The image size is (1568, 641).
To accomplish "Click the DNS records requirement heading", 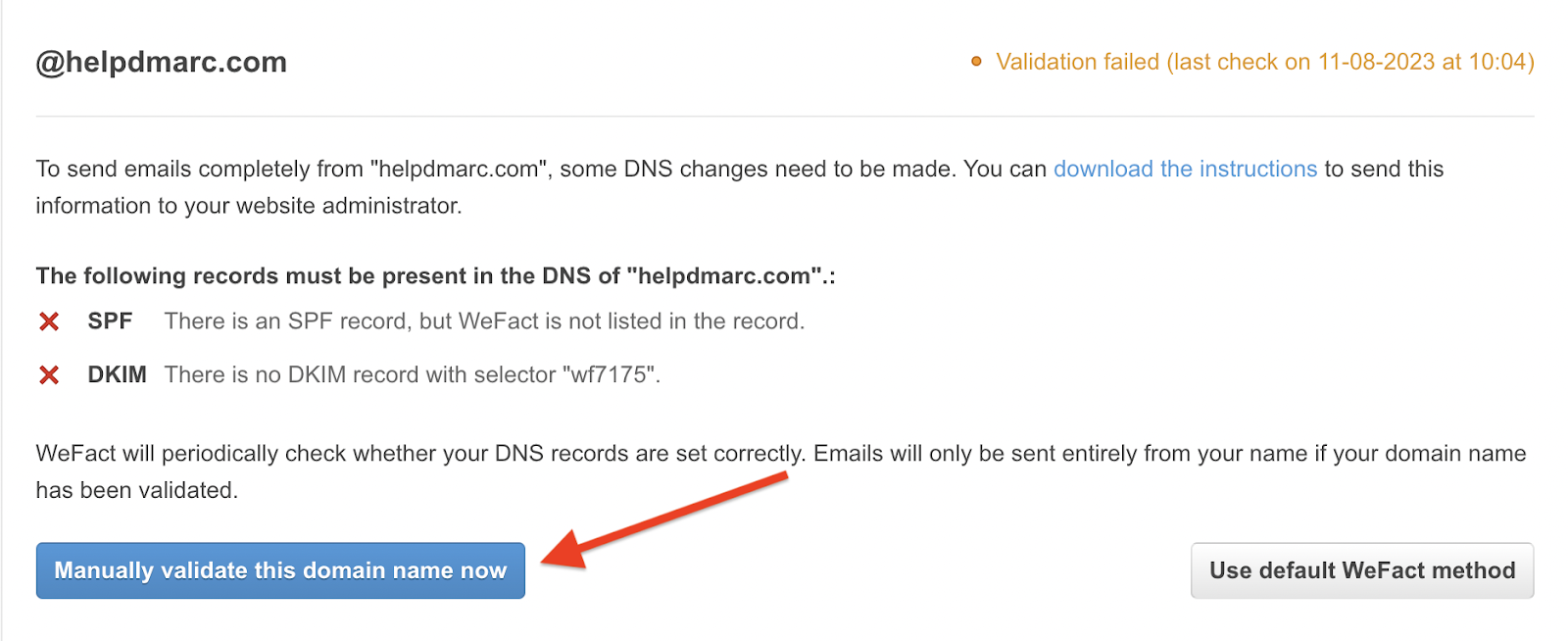I will click(x=434, y=275).
